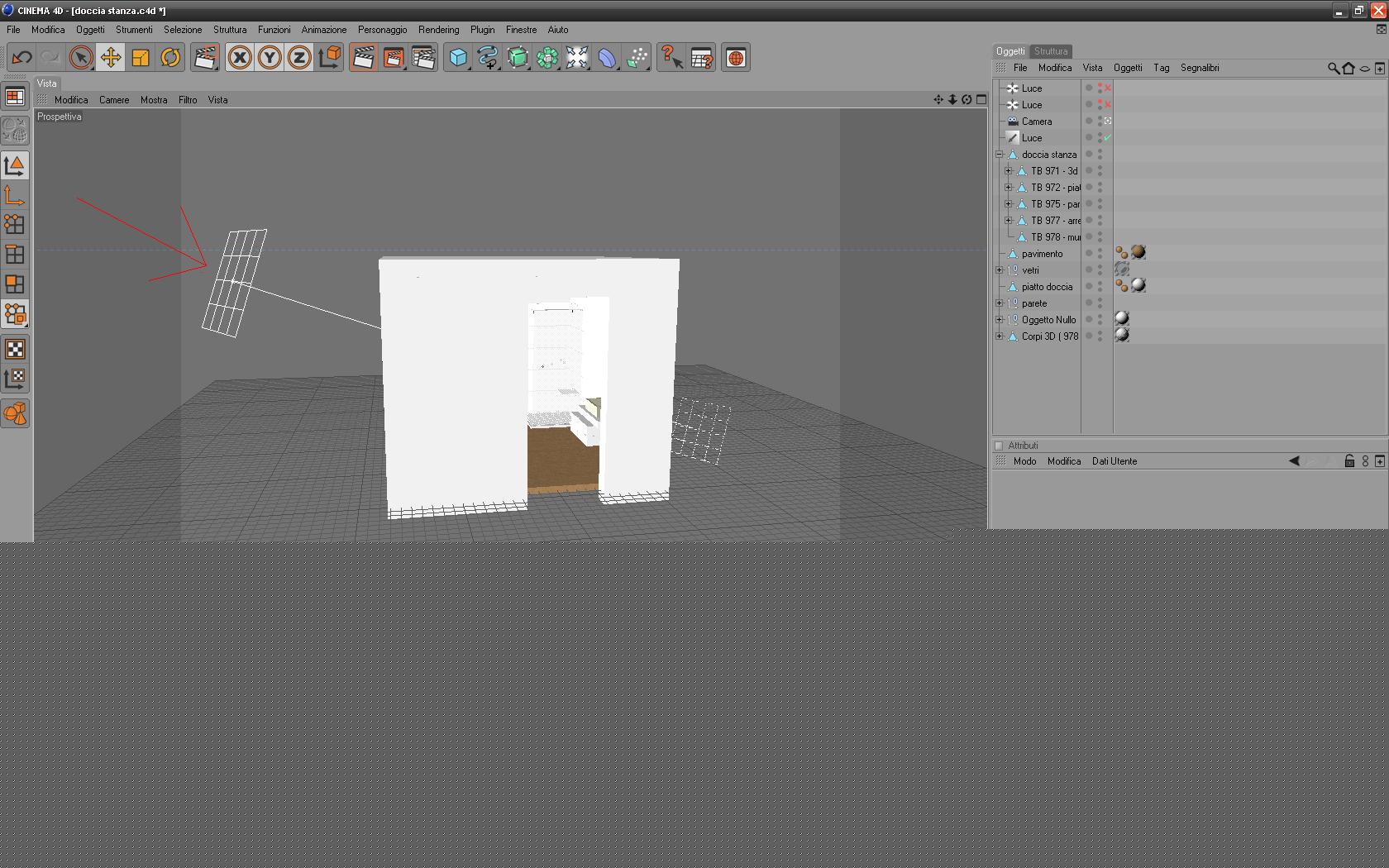Viewport: 1389px width, 868px height.
Task: Toggle visibility dots for the pavimento object
Action: click(1100, 254)
